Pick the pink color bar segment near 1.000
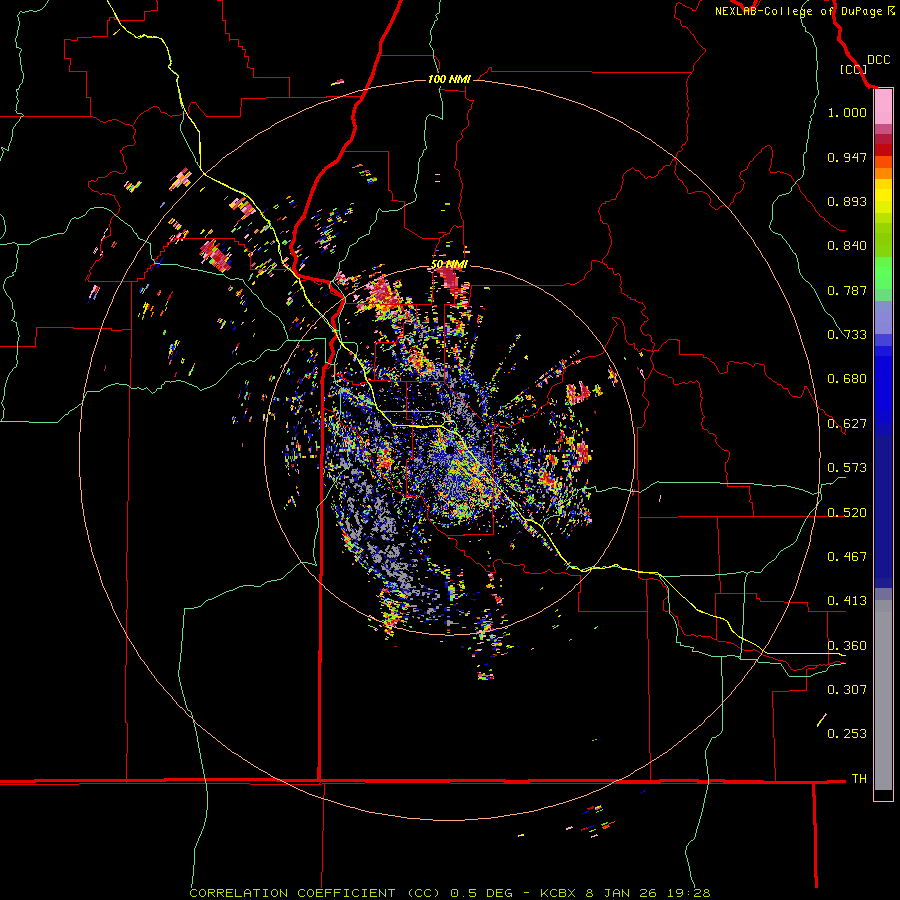 pyautogui.click(x=883, y=107)
